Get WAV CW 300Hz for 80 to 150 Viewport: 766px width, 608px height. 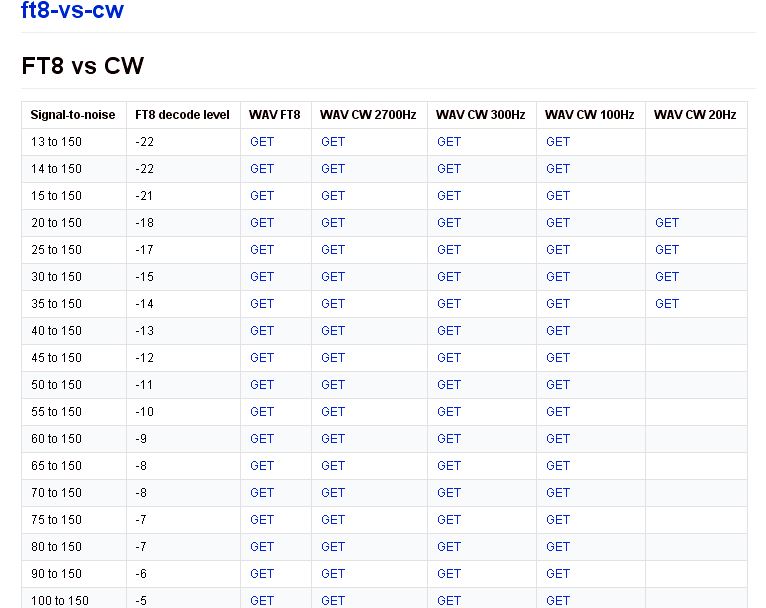[448, 547]
